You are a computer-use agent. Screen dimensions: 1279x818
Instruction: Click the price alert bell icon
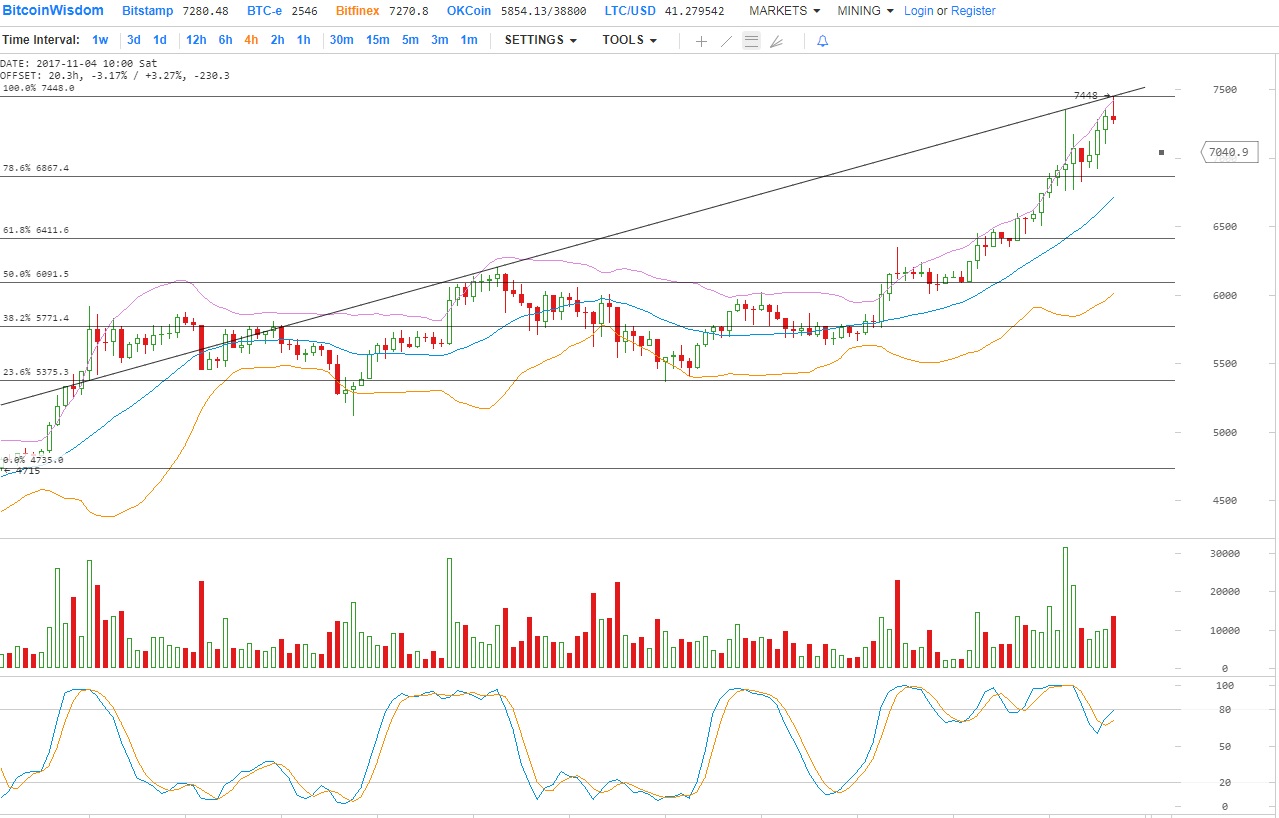coord(823,41)
